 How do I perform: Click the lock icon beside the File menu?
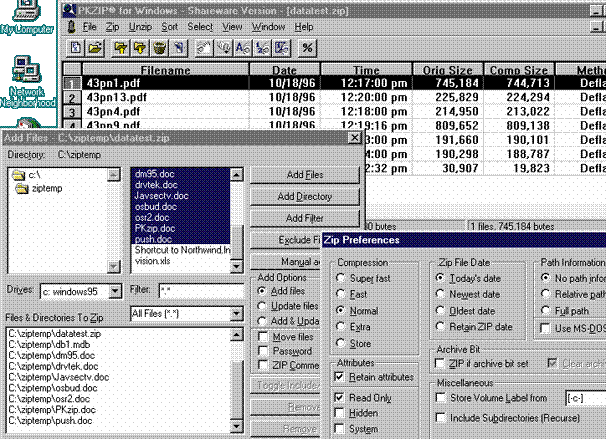pos(71,27)
